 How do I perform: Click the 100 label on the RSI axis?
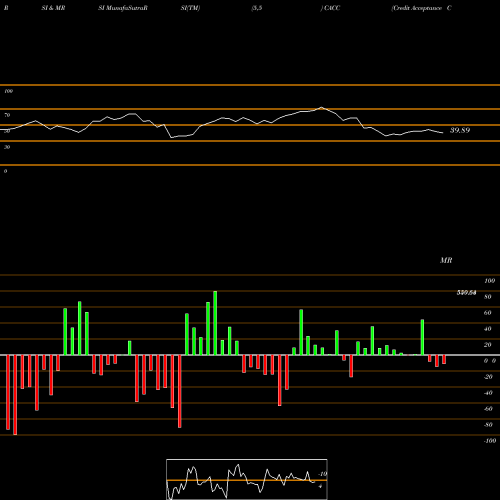(8, 91)
